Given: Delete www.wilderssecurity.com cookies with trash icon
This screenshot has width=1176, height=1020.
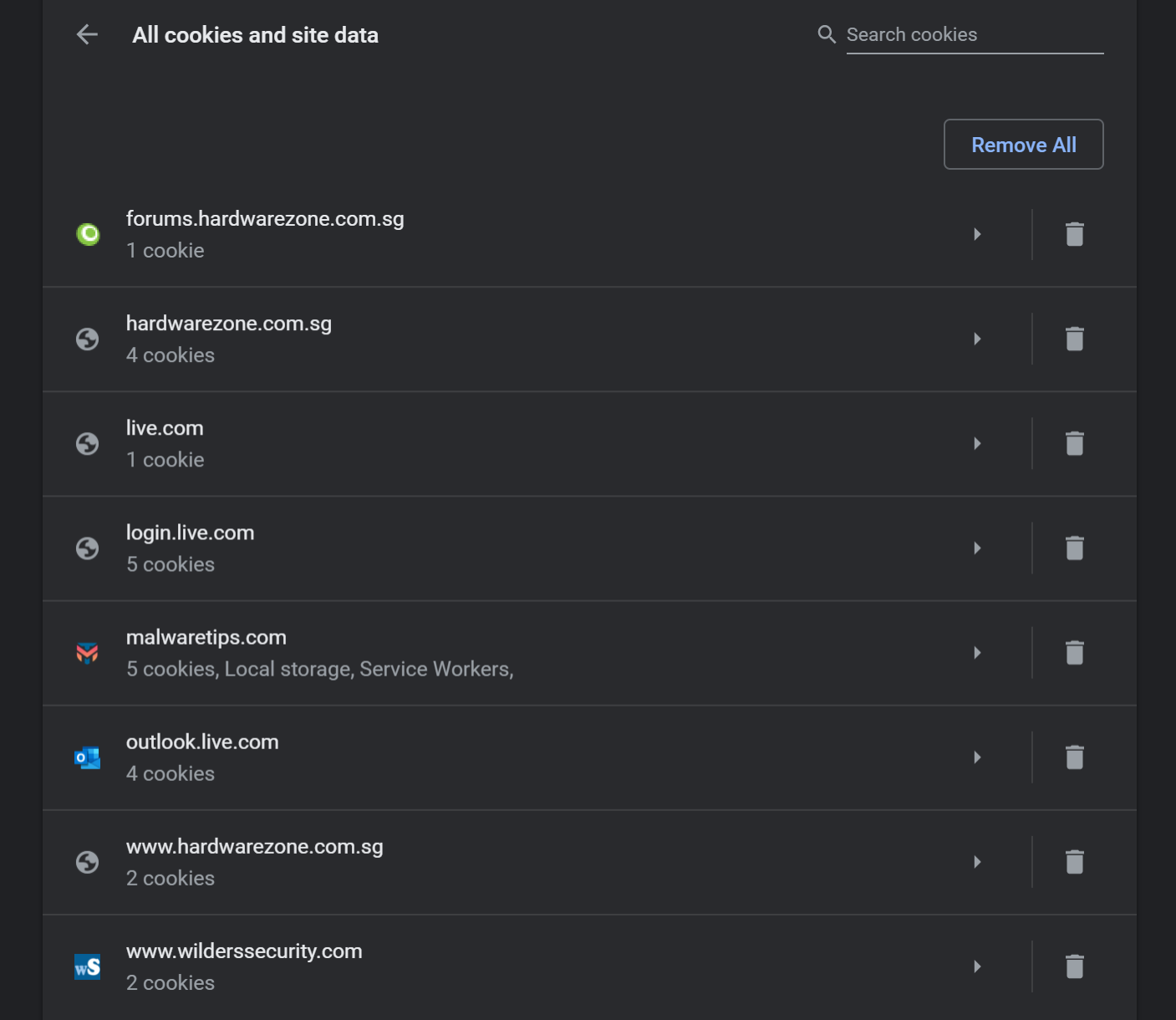Looking at the screenshot, I should click(1075, 966).
